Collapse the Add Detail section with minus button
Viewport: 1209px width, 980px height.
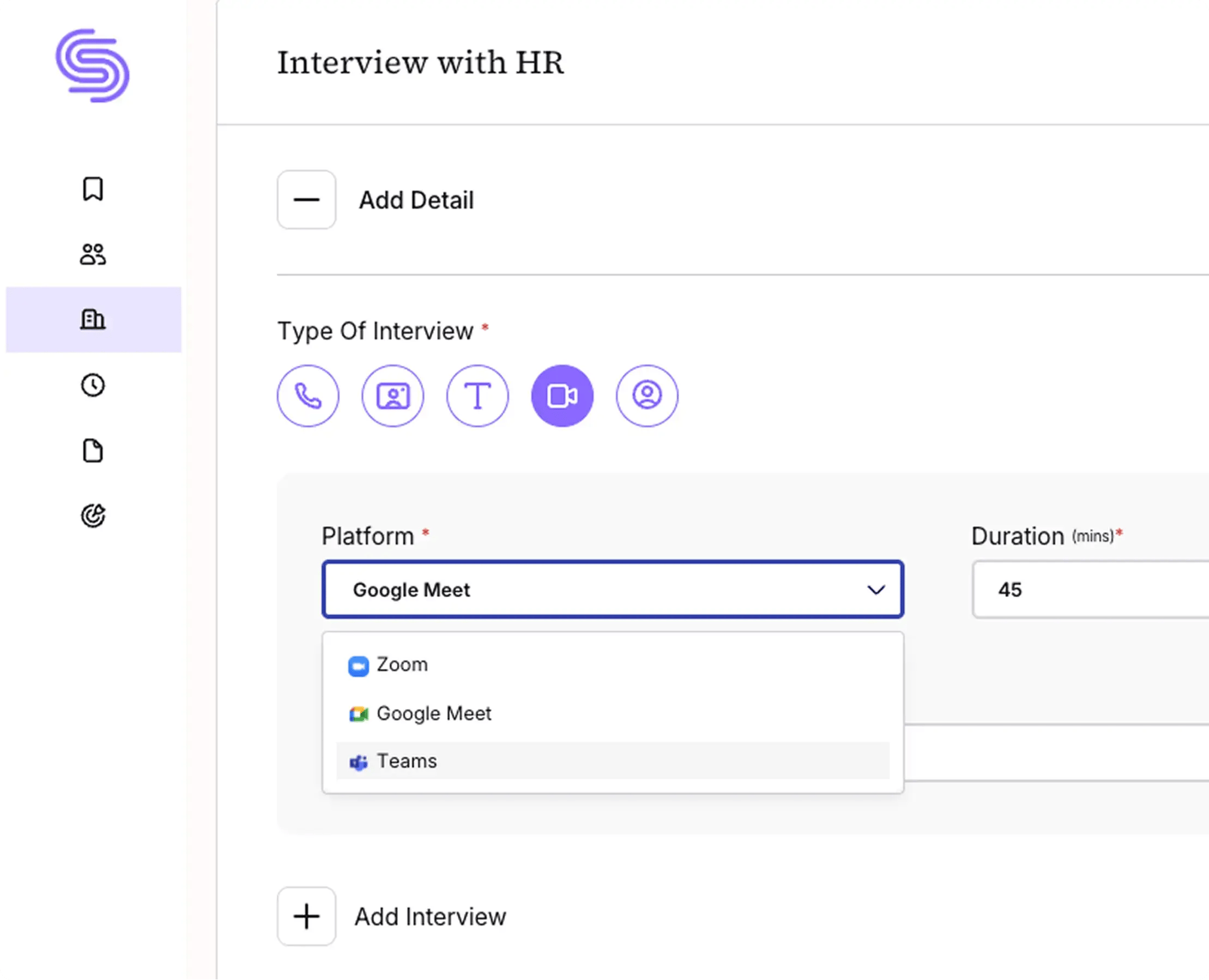306,199
